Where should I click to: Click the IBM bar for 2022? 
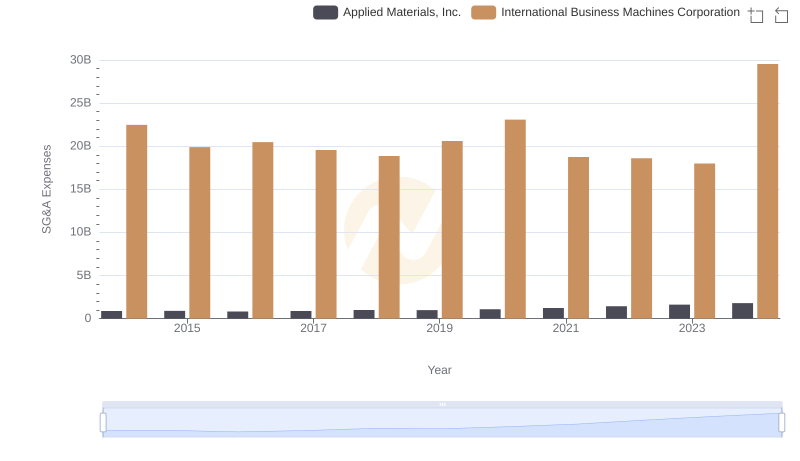[x=641, y=238]
